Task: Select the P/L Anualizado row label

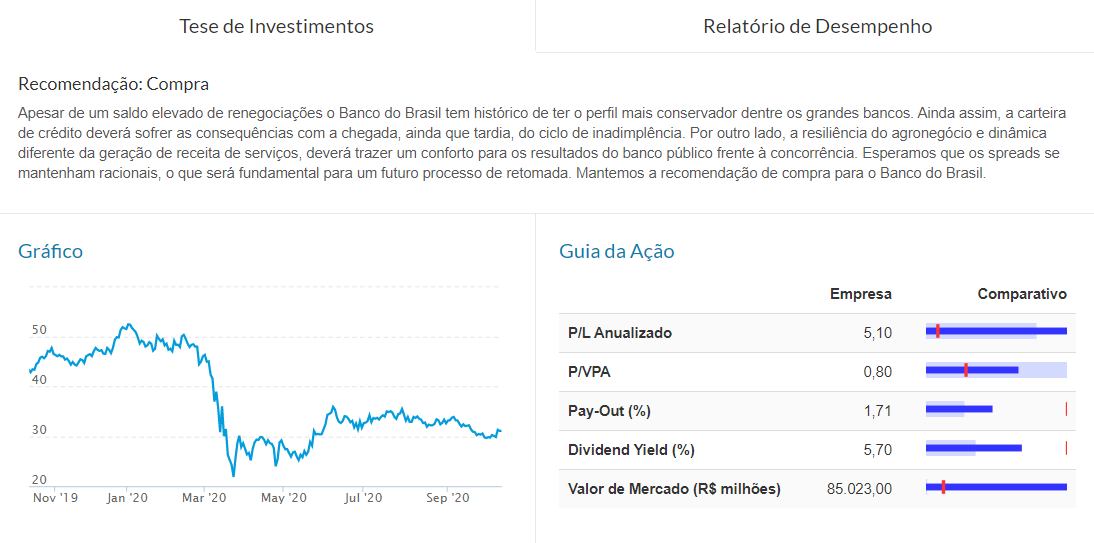Action: 620,333
